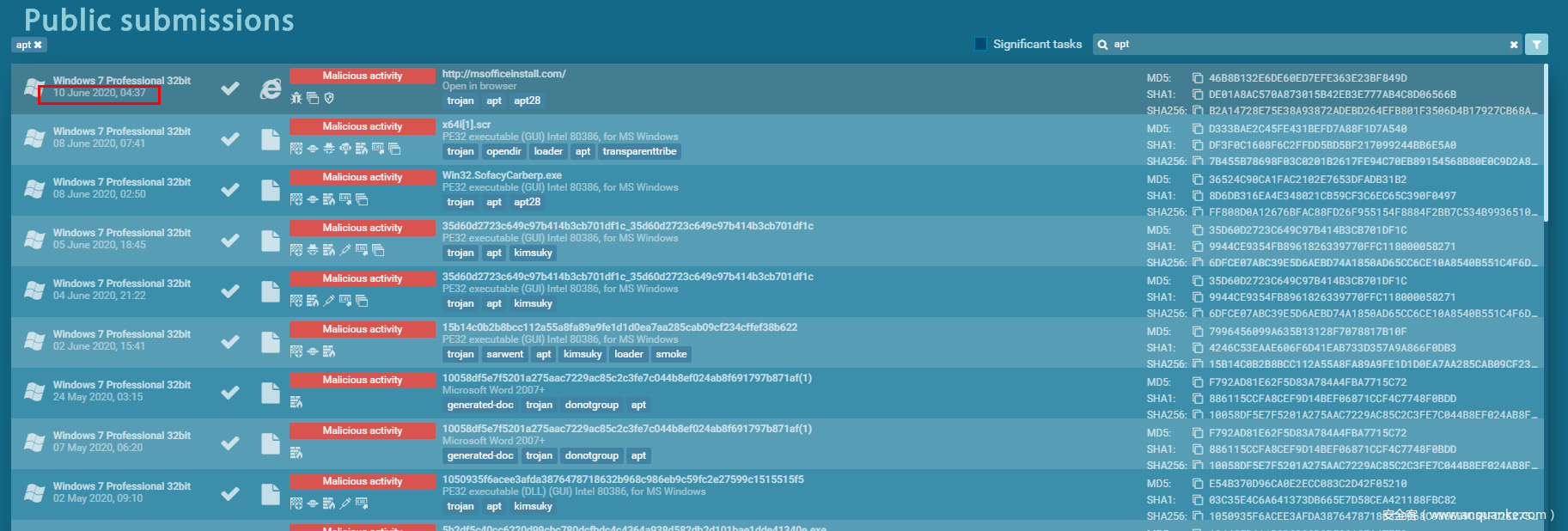Clear the search field with the X button
Screen dimensions: 1568x531
[1514, 45]
